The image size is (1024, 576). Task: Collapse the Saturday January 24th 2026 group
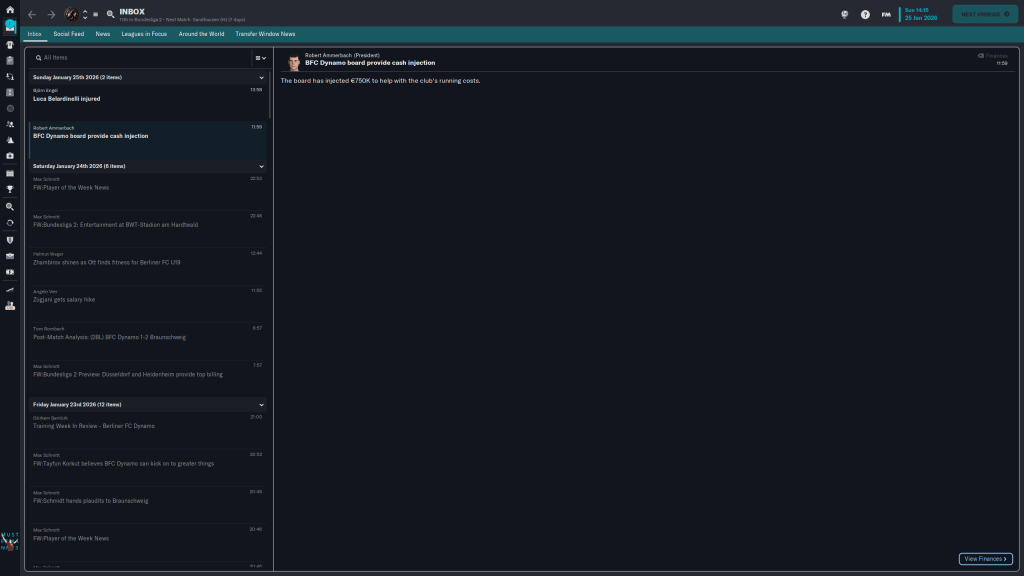click(x=262, y=166)
